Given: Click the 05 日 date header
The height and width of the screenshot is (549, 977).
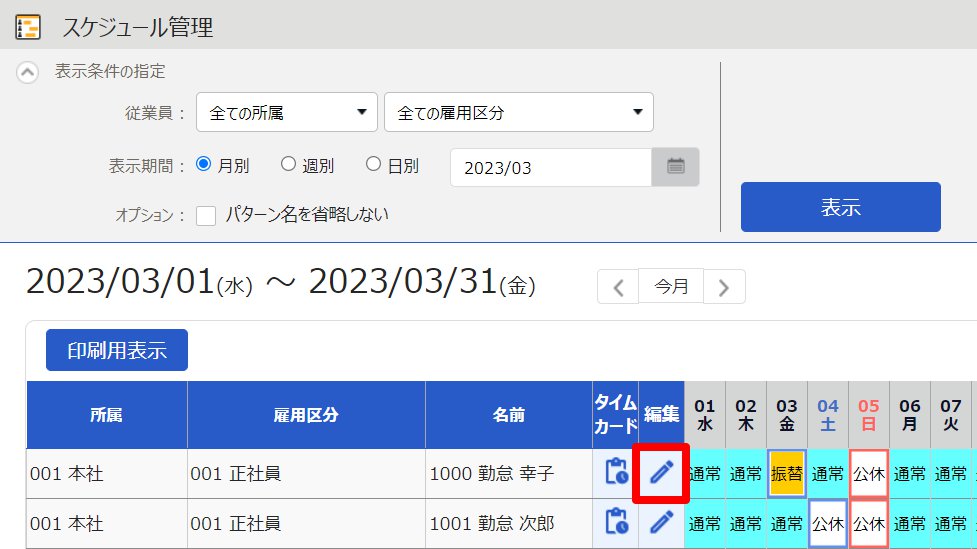Looking at the screenshot, I should (x=869, y=415).
